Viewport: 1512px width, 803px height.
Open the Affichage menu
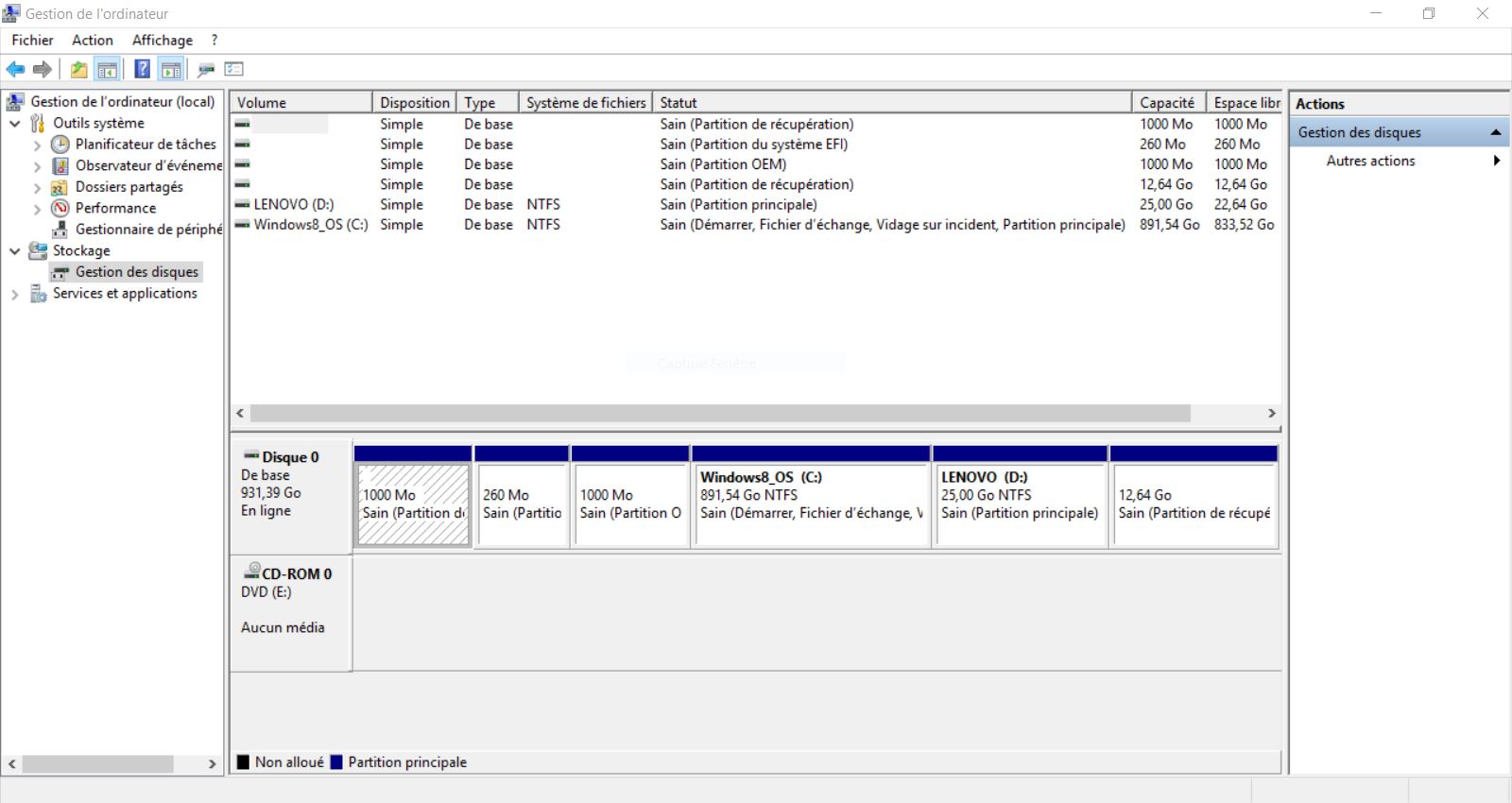click(x=163, y=40)
